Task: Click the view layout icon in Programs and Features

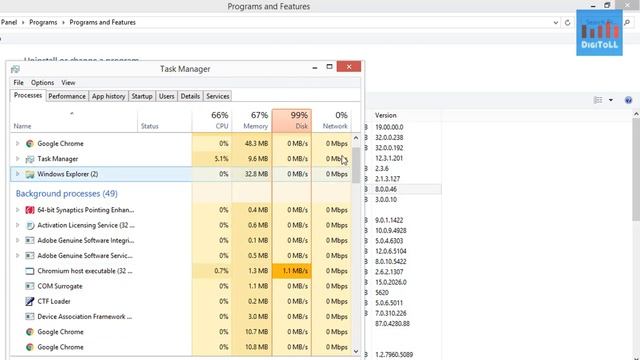Action: pos(598,100)
